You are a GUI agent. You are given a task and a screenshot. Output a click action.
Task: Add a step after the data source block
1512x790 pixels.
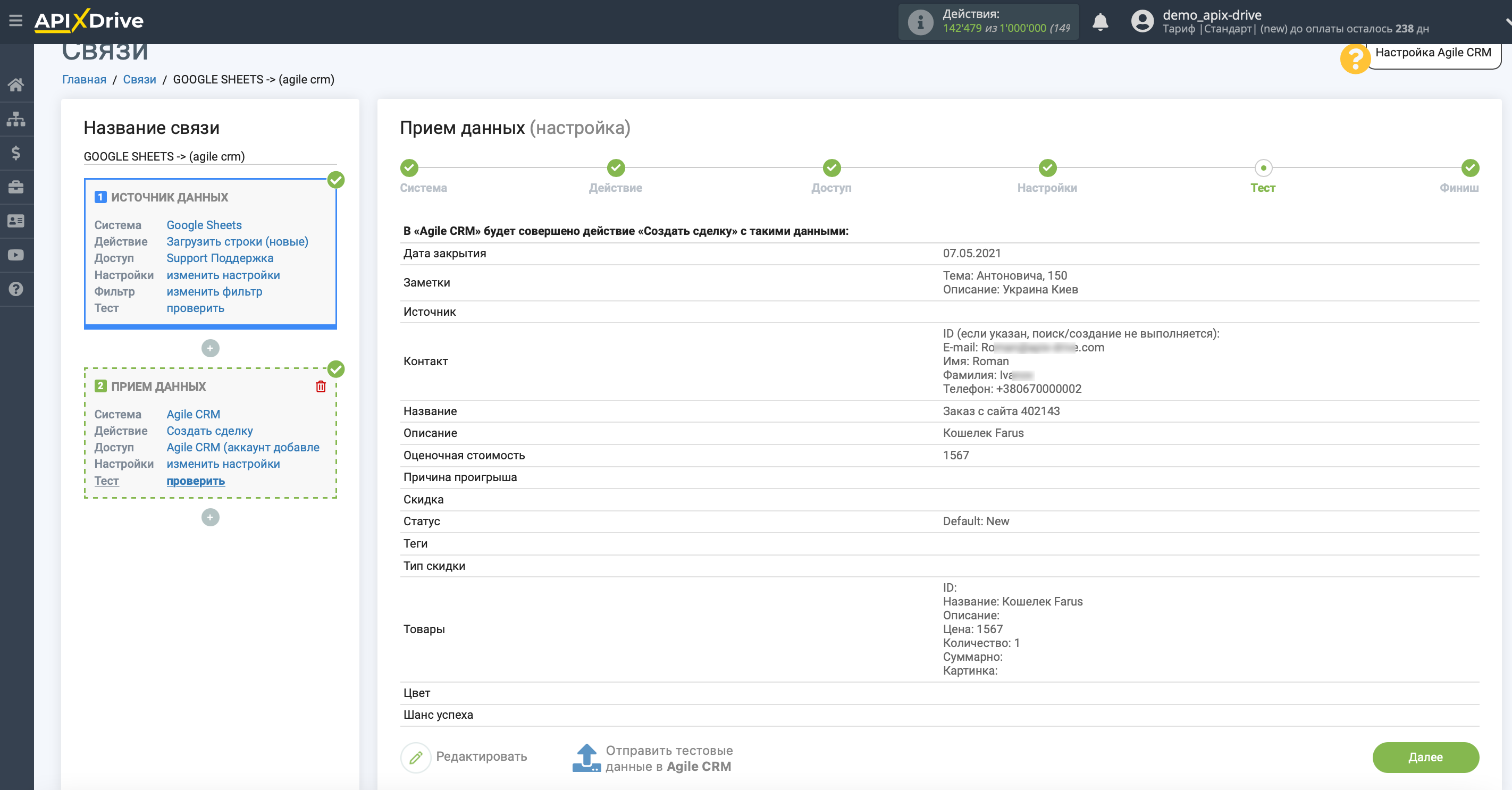tap(210, 349)
